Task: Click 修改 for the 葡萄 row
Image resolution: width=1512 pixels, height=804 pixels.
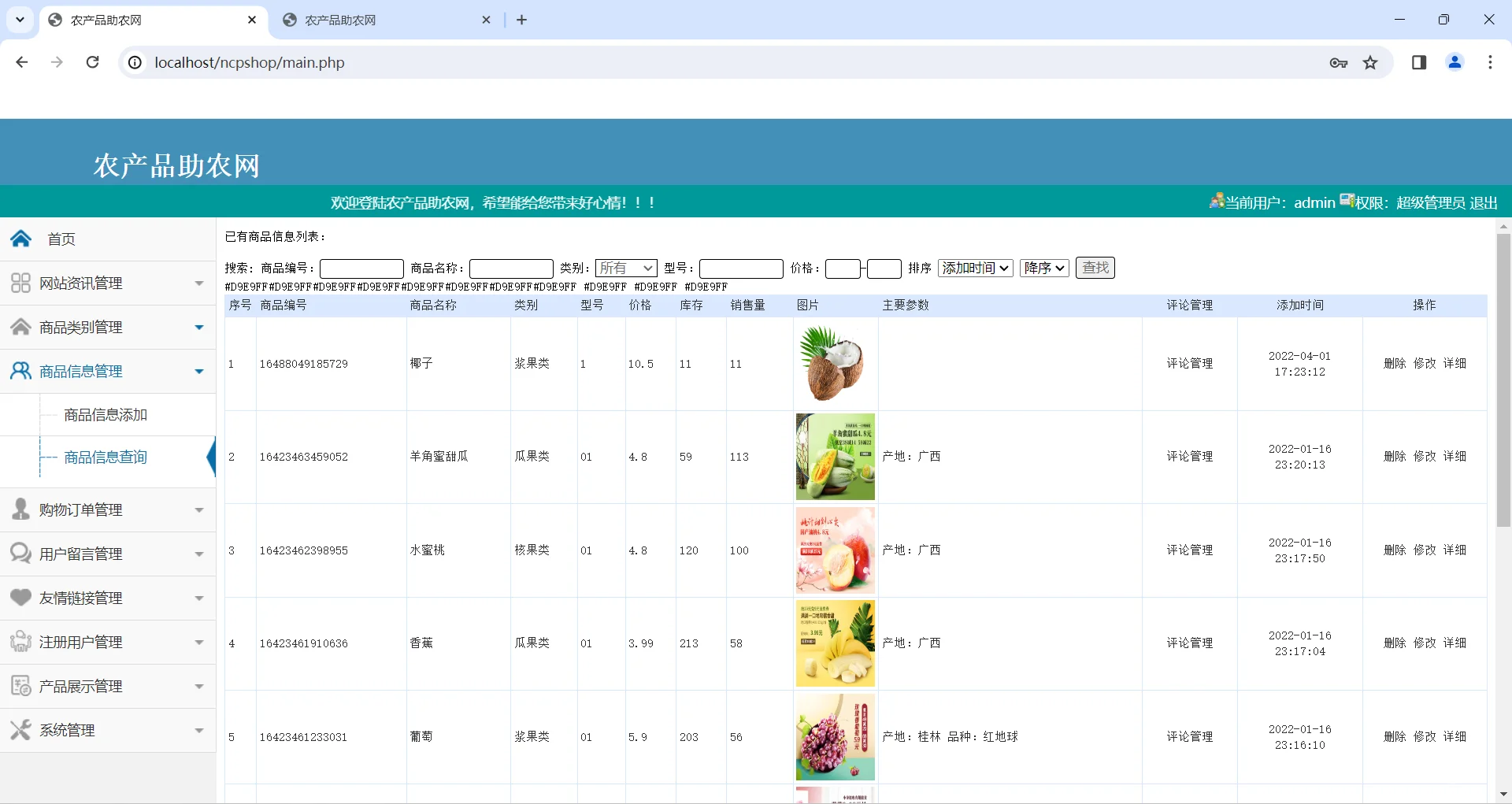Action: coord(1425,737)
